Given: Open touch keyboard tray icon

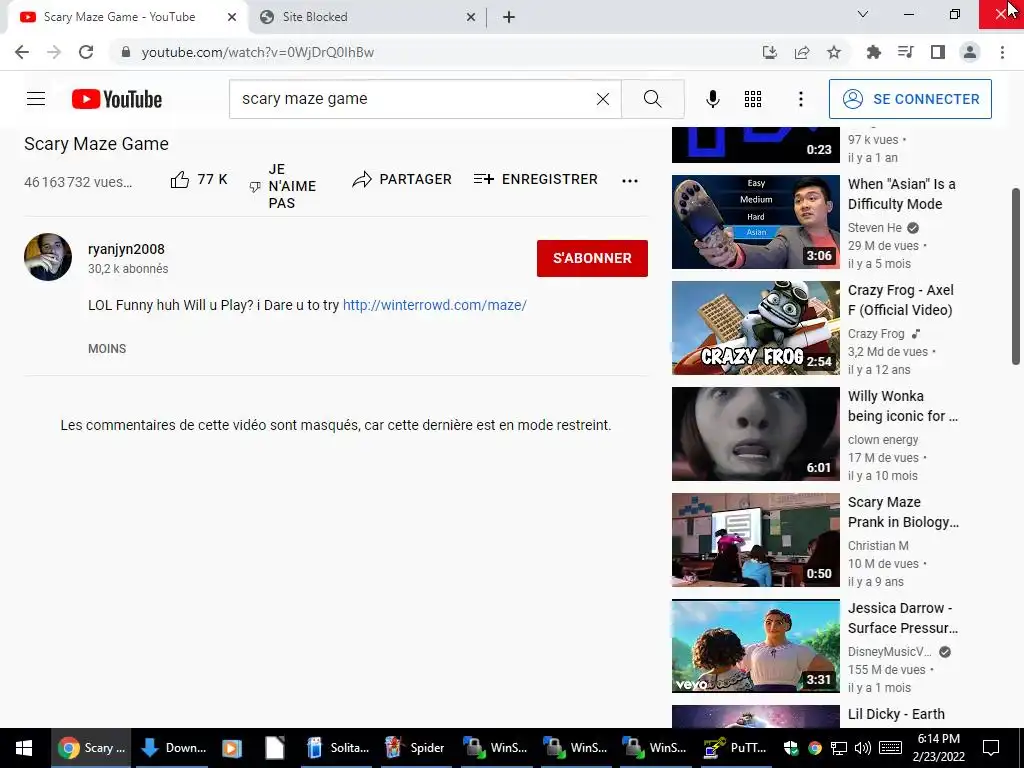Looking at the screenshot, I should click(x=890, y=748).
